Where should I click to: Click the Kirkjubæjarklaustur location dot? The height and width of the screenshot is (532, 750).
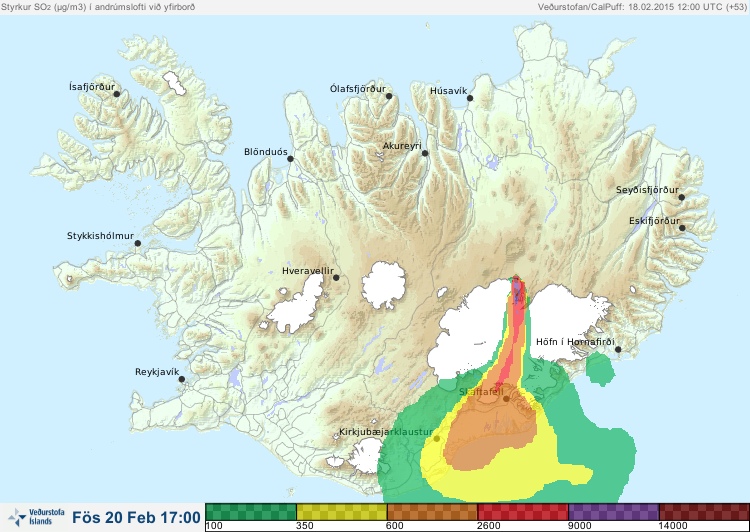(x=436, y=438)
